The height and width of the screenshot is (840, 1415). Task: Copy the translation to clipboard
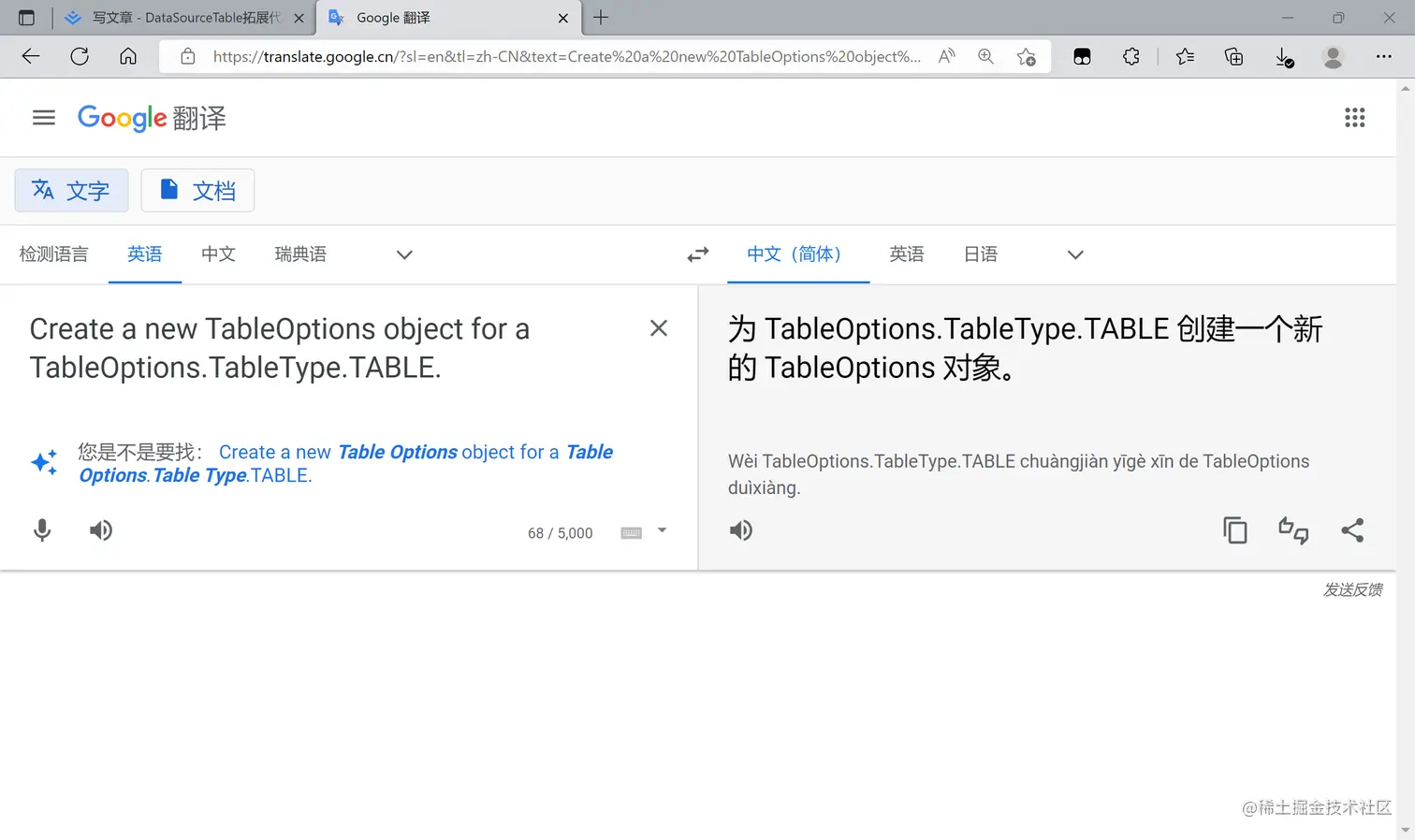1235,530
